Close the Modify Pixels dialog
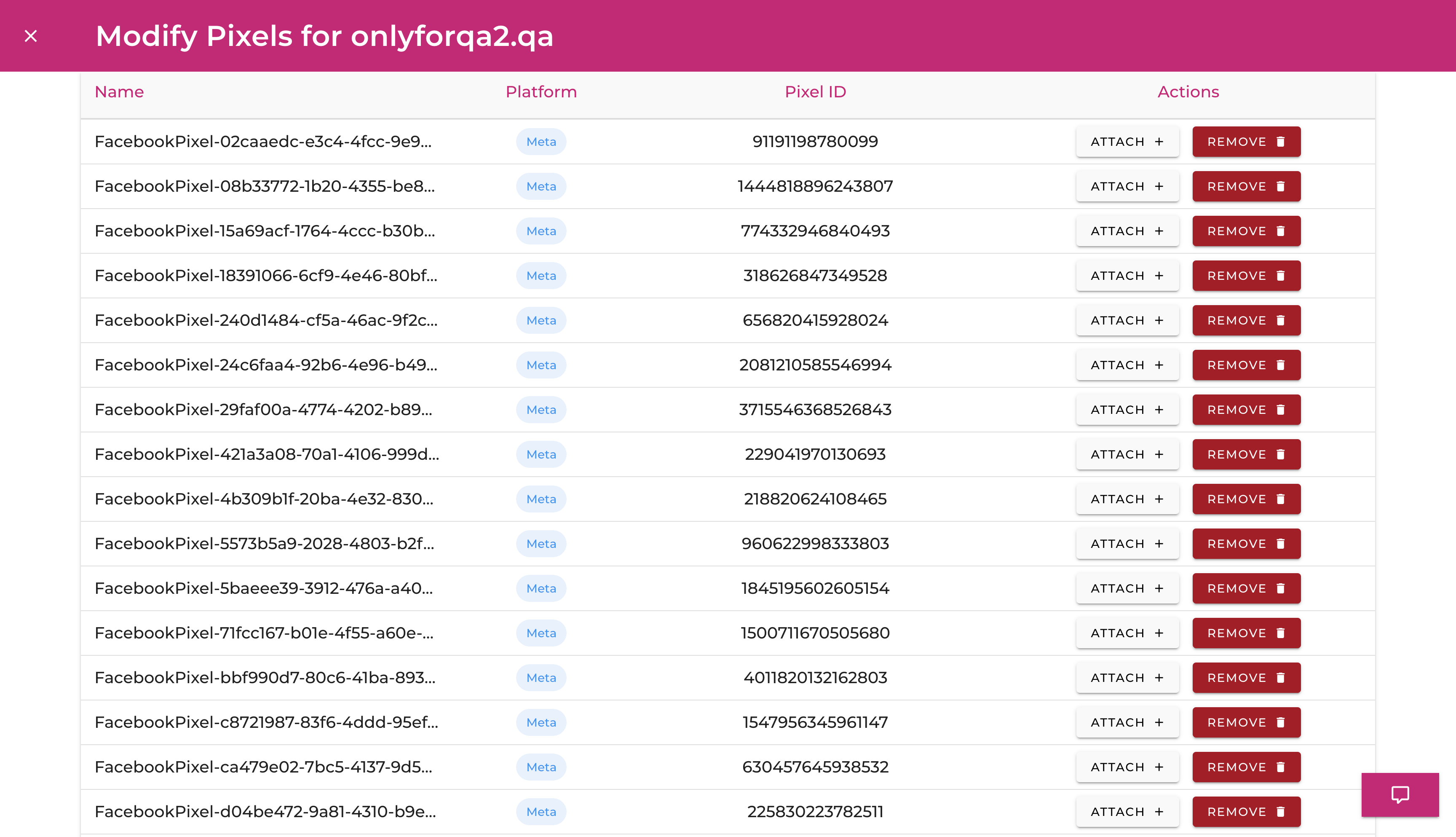Viewport: 1456px width, 837px height. point(31,36)
